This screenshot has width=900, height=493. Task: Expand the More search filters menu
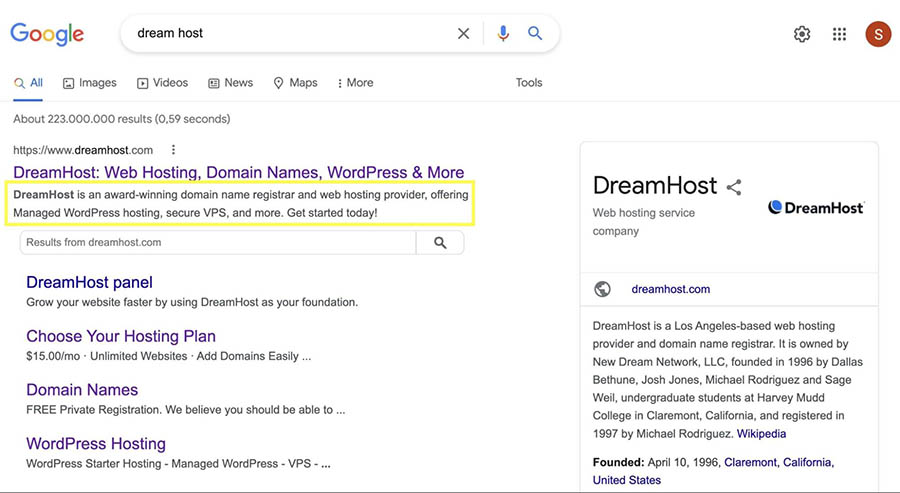[x=355, y=83]
